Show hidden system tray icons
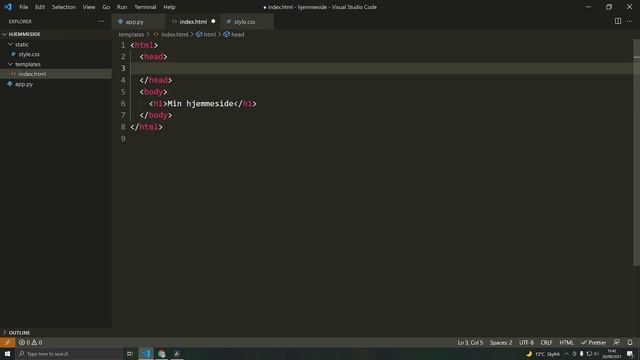 (x=567, y=354)
